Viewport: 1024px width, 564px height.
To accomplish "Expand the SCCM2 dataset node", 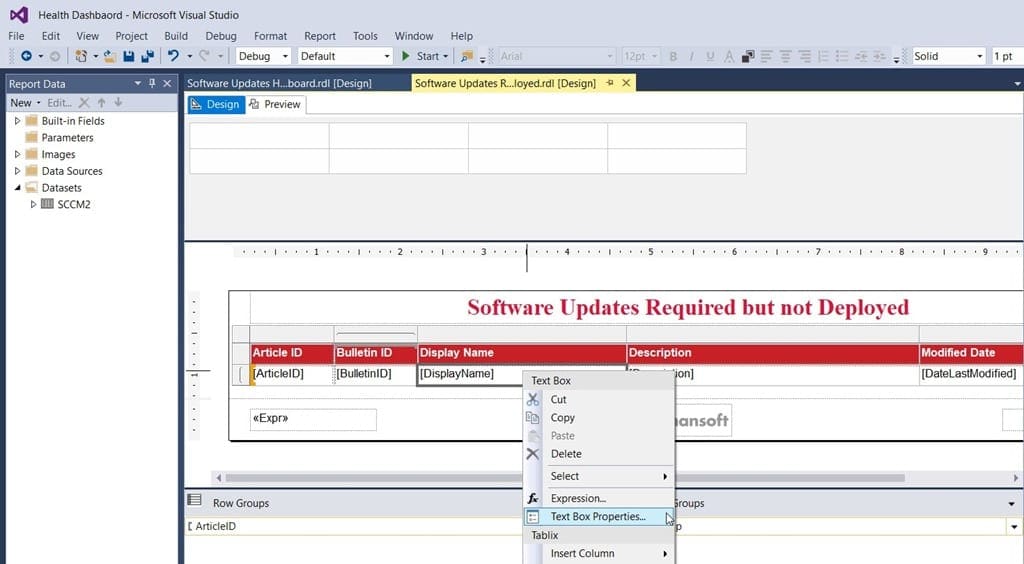I will click(33, 204).
